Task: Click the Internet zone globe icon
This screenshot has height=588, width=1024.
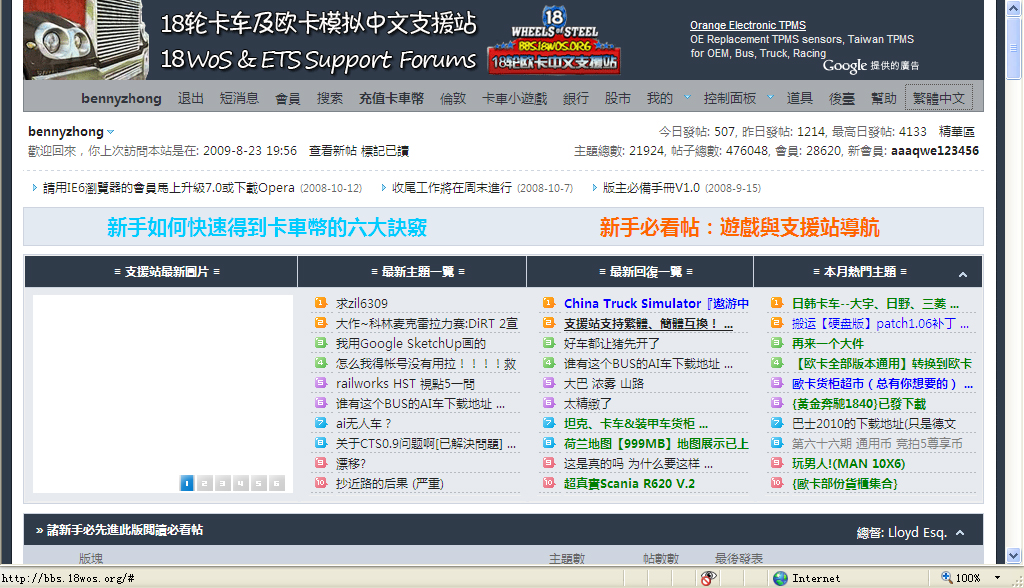Action: (780, 578)
